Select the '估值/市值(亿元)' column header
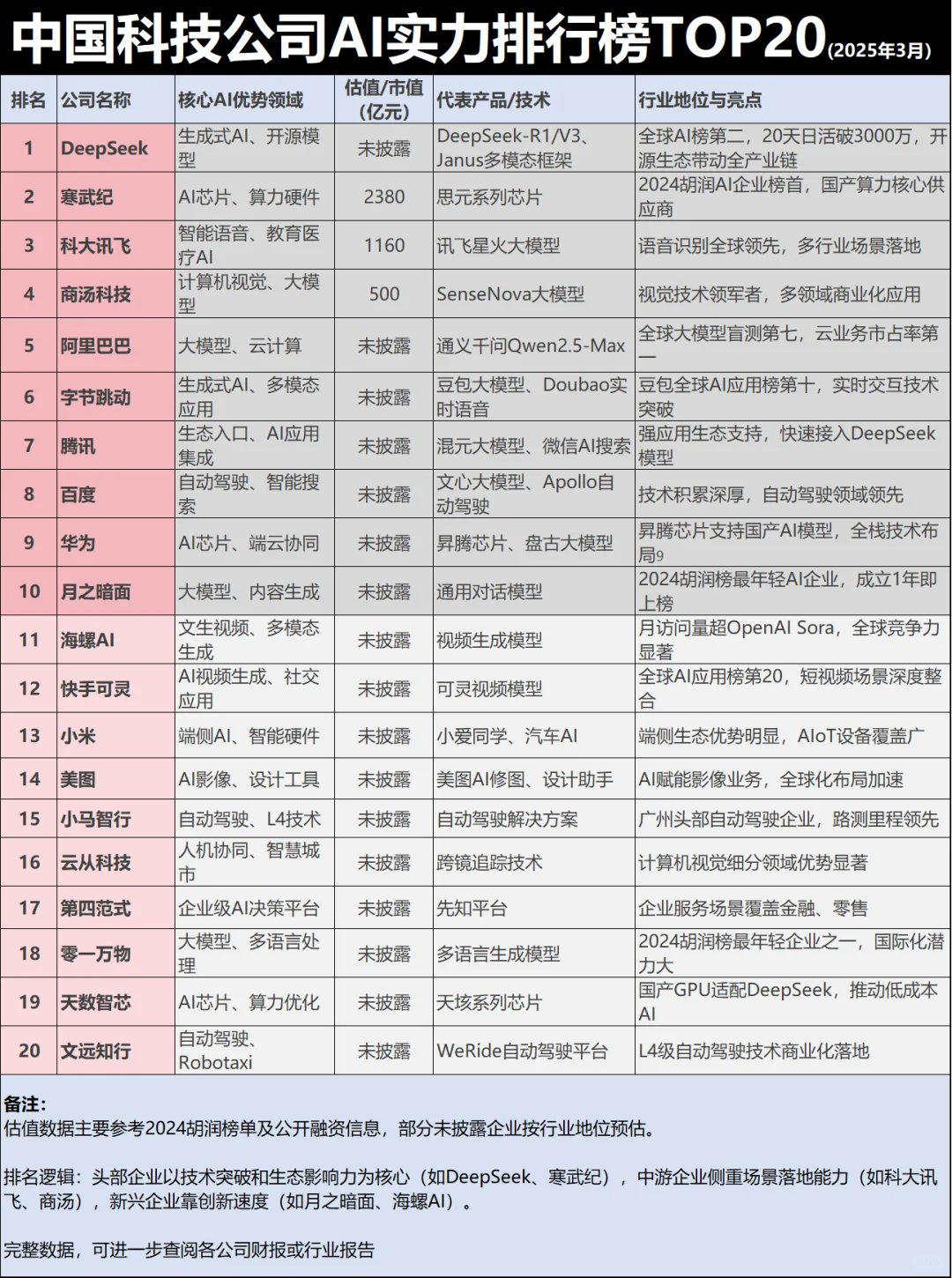Viewport: 952px width, 1278px height. (x=383, y=100)
